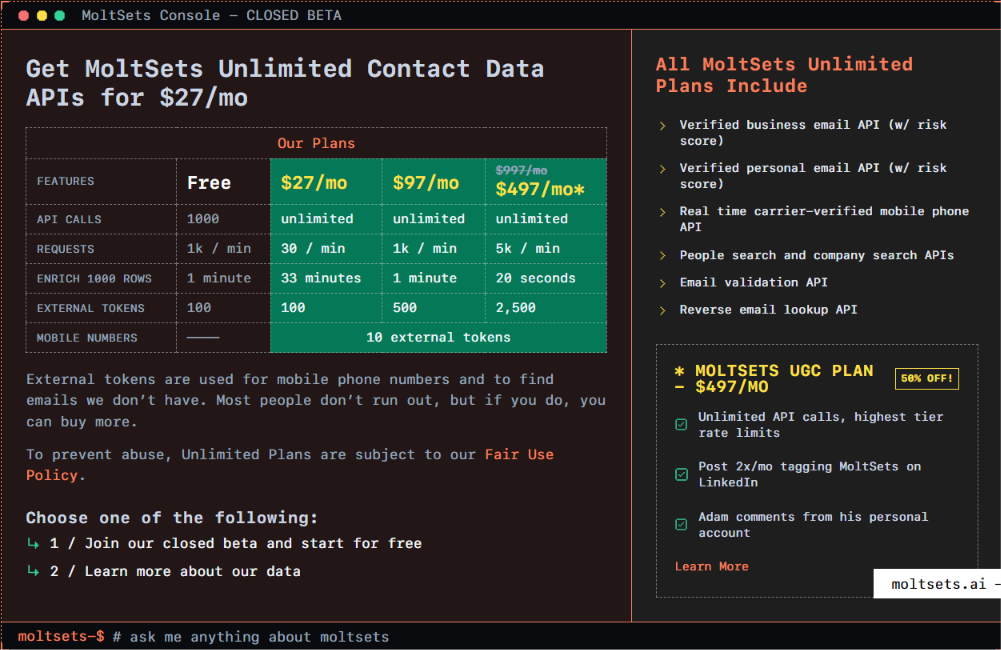Viewport: 1001px width, 650px height.
Task: Click the 50% OFF! badge
Action: point(926,378)
